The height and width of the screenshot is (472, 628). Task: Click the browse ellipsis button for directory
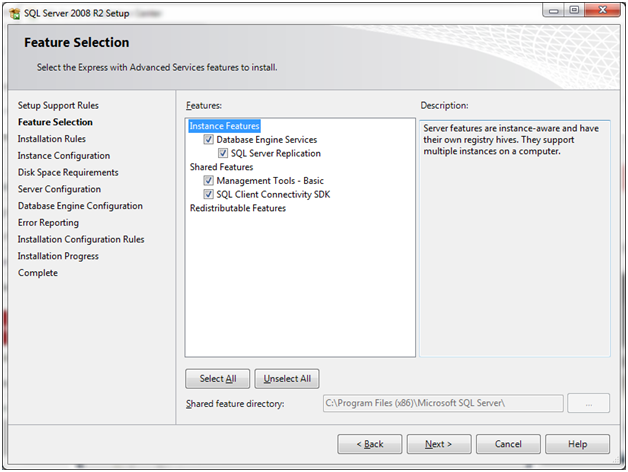[x=588, y=403]
